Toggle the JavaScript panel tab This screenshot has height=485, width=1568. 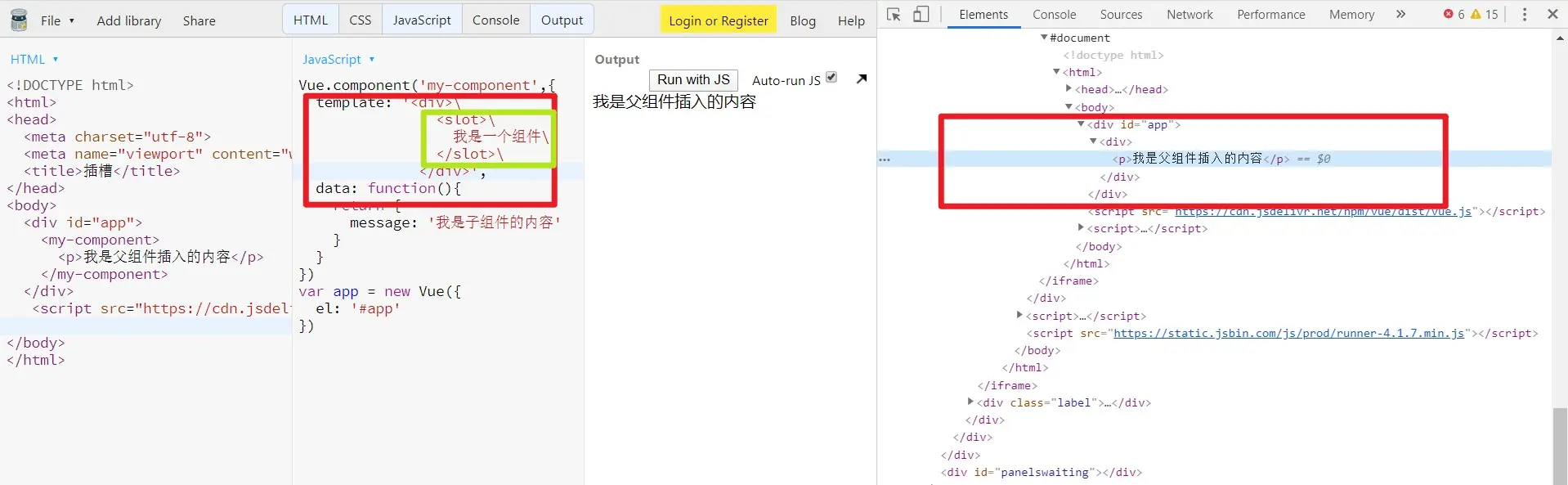[422, 20]
